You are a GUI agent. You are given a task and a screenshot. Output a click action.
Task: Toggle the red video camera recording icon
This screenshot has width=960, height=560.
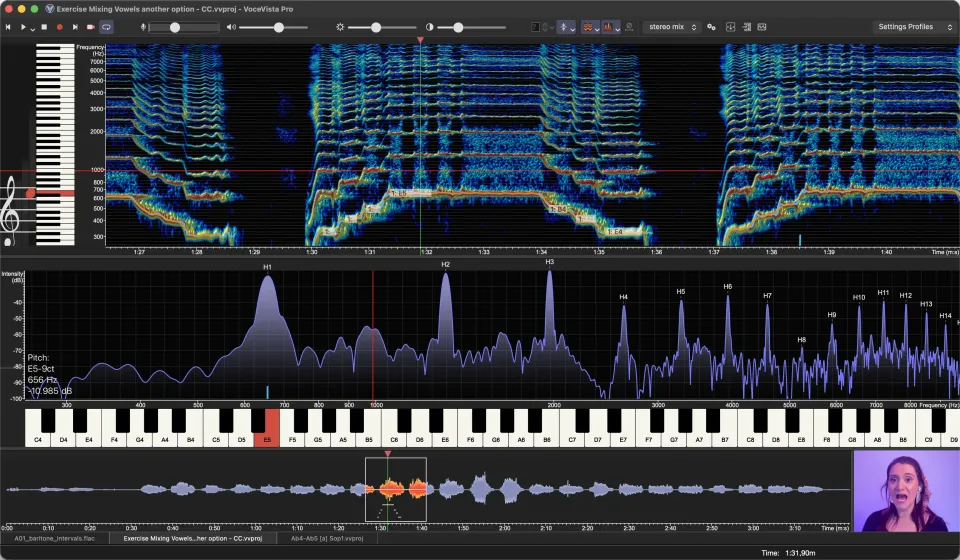(91, 27)
